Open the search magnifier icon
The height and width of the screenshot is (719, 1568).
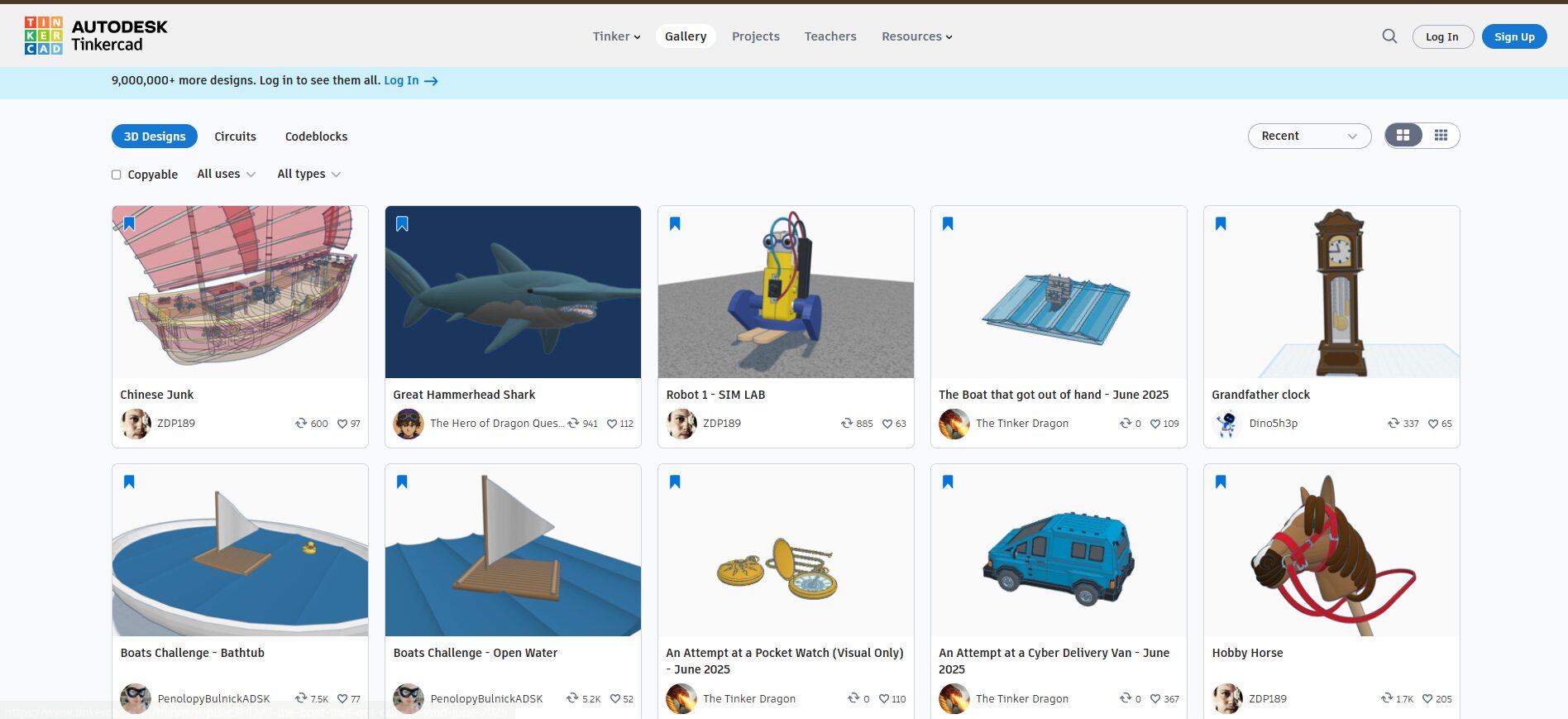(x=1389, y=36)
